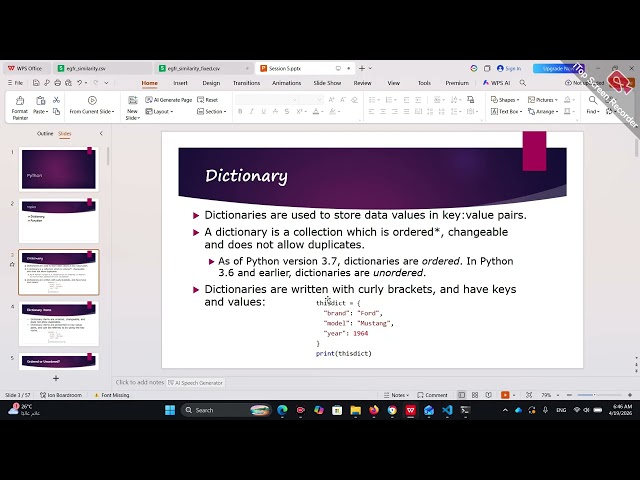Open VS Code from the taskbar
This screenshot has width=640, height=480.
[447, 410]
